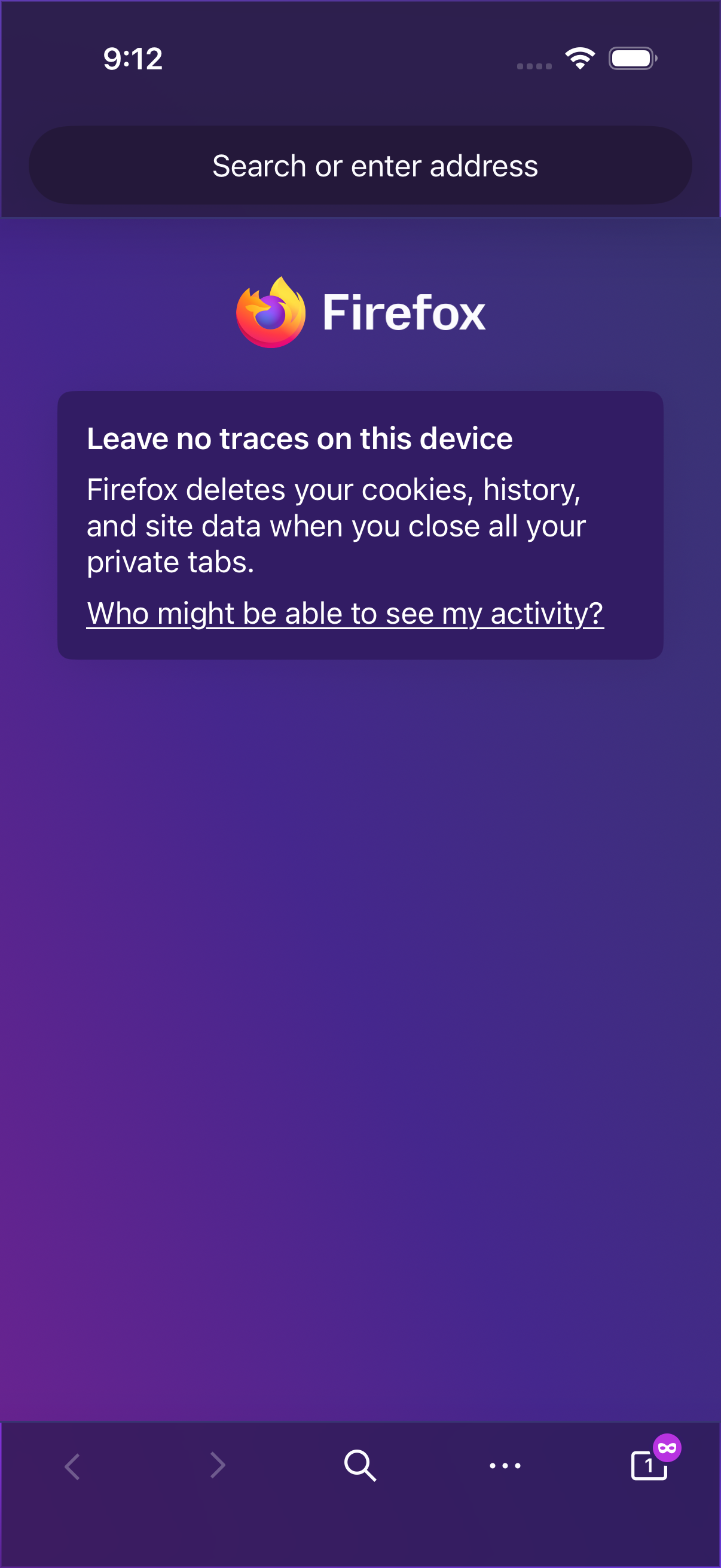Tap the Wi-Fi status icon
721x1568 pixels.
(x=580, y=59)
